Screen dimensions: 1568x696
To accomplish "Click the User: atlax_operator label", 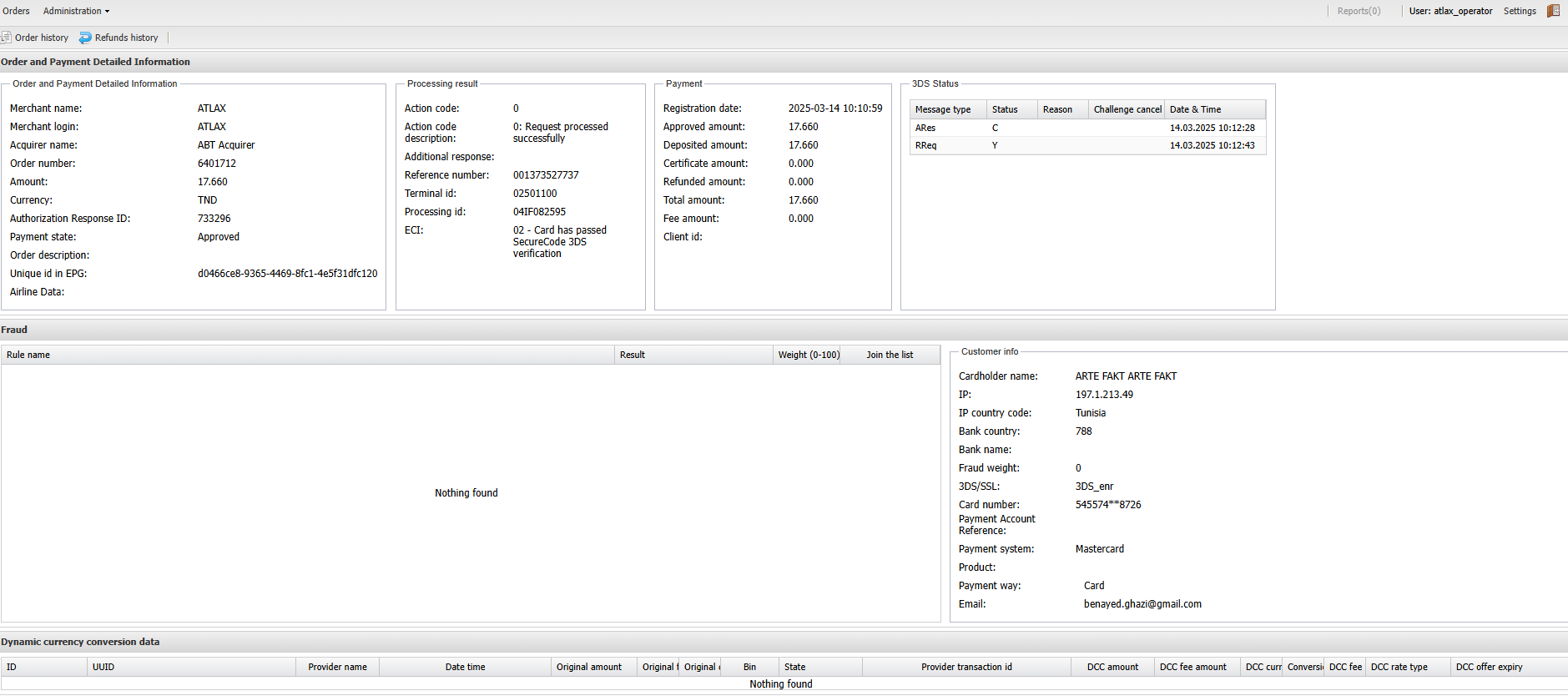I will tap(1450, 11).
